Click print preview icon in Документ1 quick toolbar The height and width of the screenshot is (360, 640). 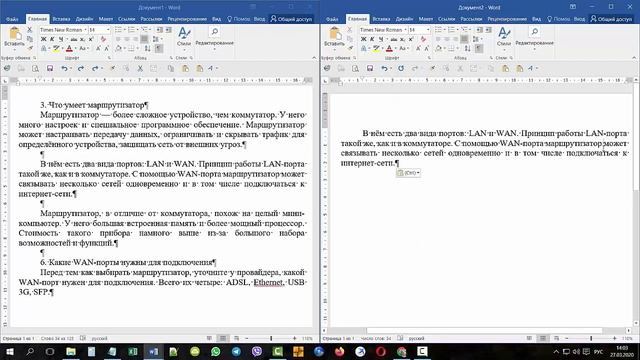coord(36,69)
